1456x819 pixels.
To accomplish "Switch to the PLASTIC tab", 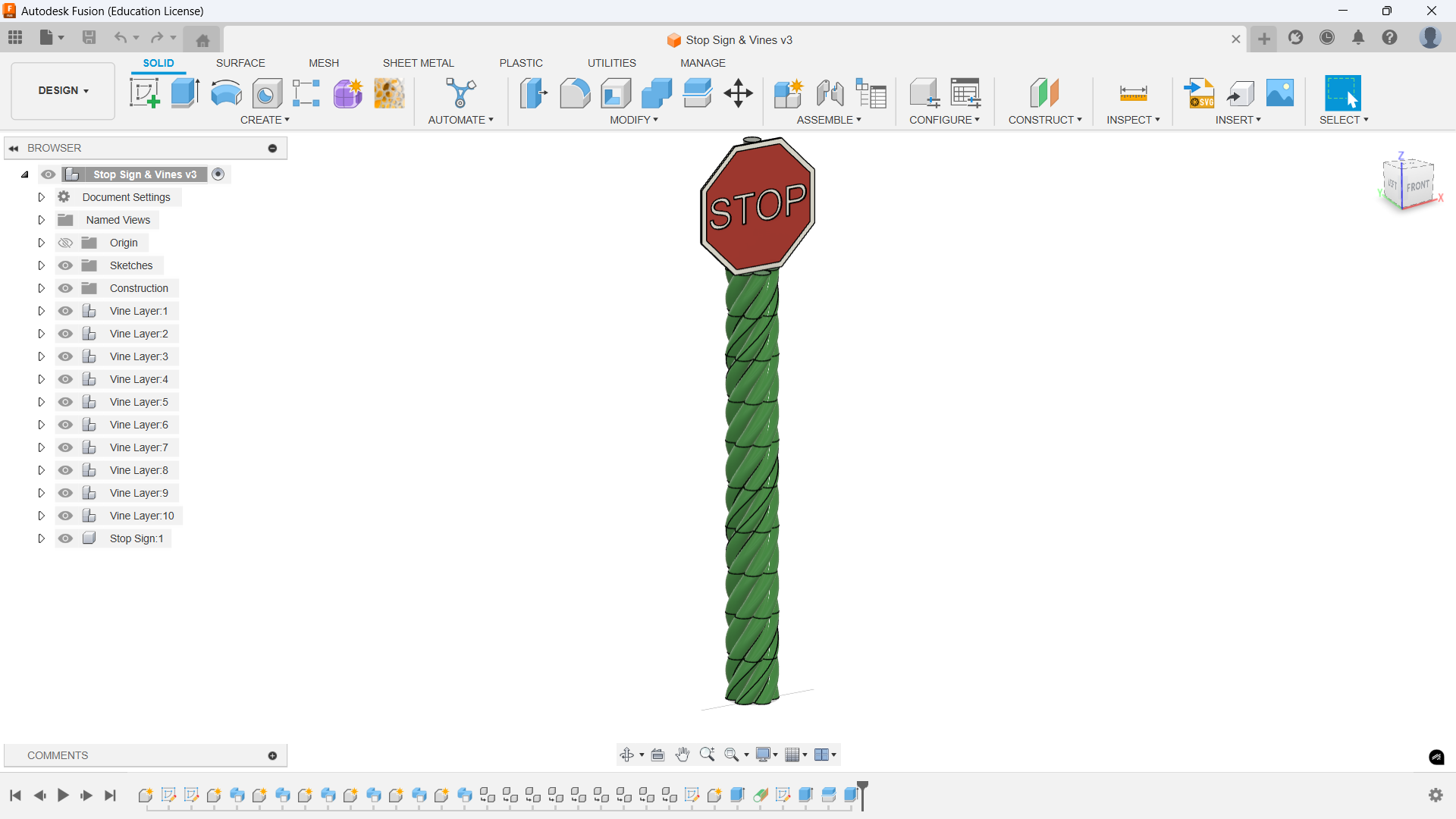I will [521, 63].
